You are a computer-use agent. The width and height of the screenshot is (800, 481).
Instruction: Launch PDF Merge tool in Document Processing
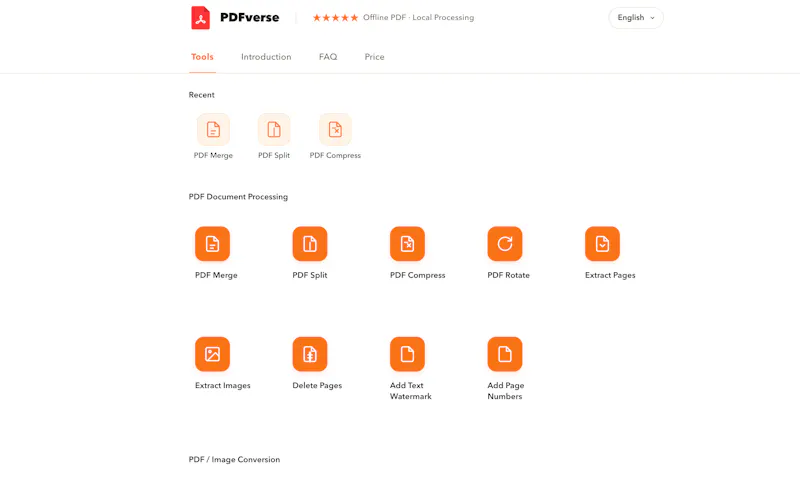212,244
